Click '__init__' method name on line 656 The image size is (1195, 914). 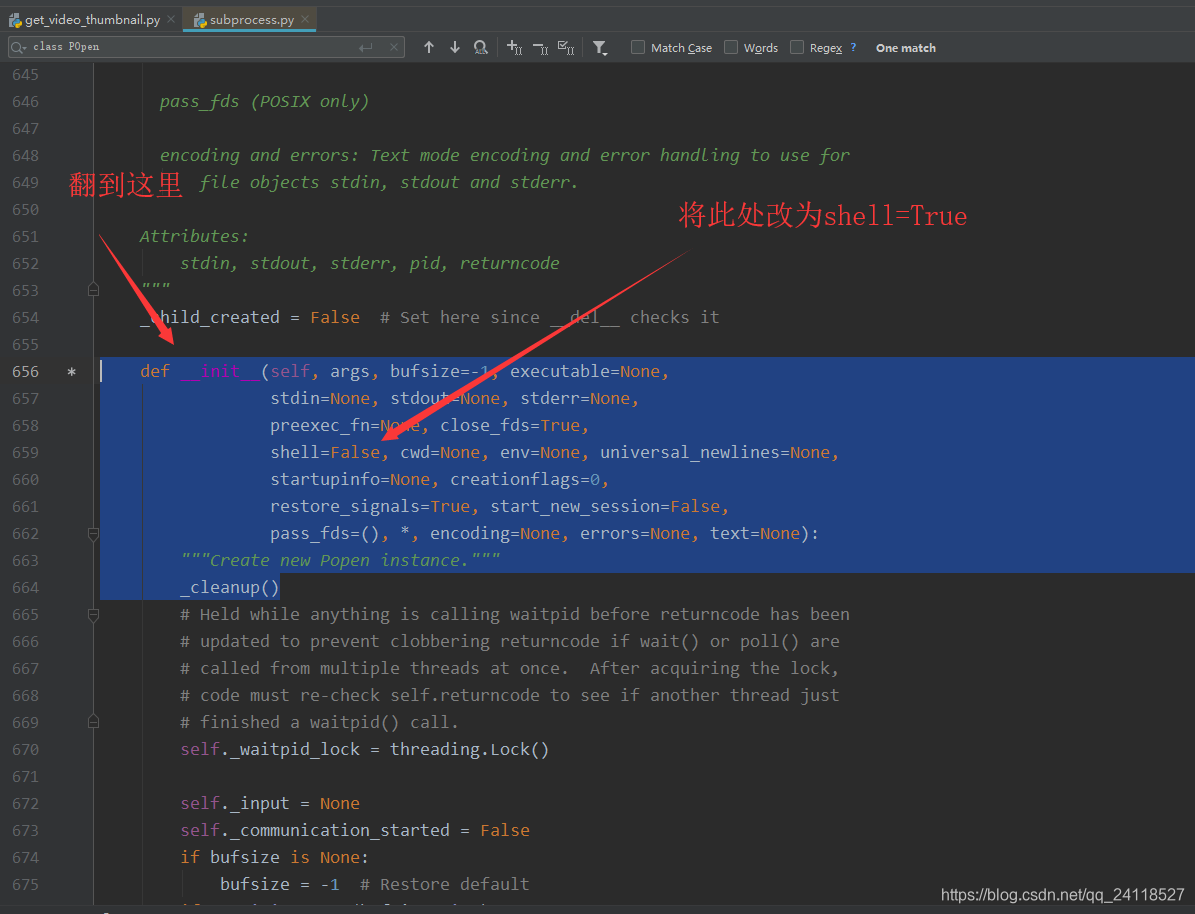[220, 372]
